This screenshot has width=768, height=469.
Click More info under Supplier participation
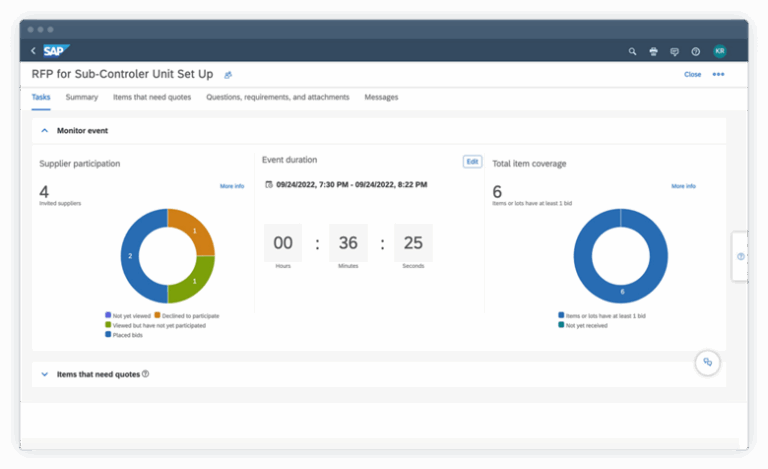pos(231,186)
